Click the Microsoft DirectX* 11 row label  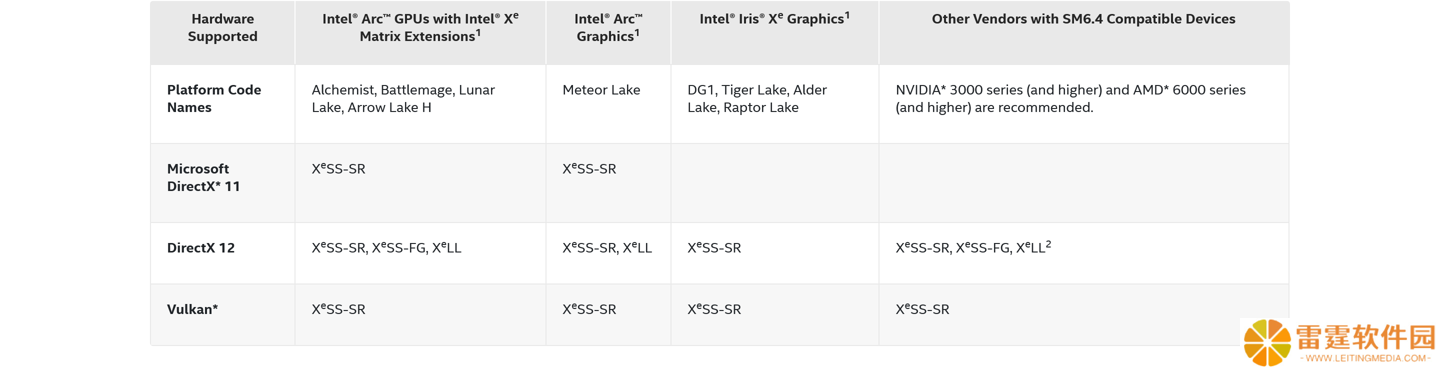pyautogui.click(x=204, y=177)
